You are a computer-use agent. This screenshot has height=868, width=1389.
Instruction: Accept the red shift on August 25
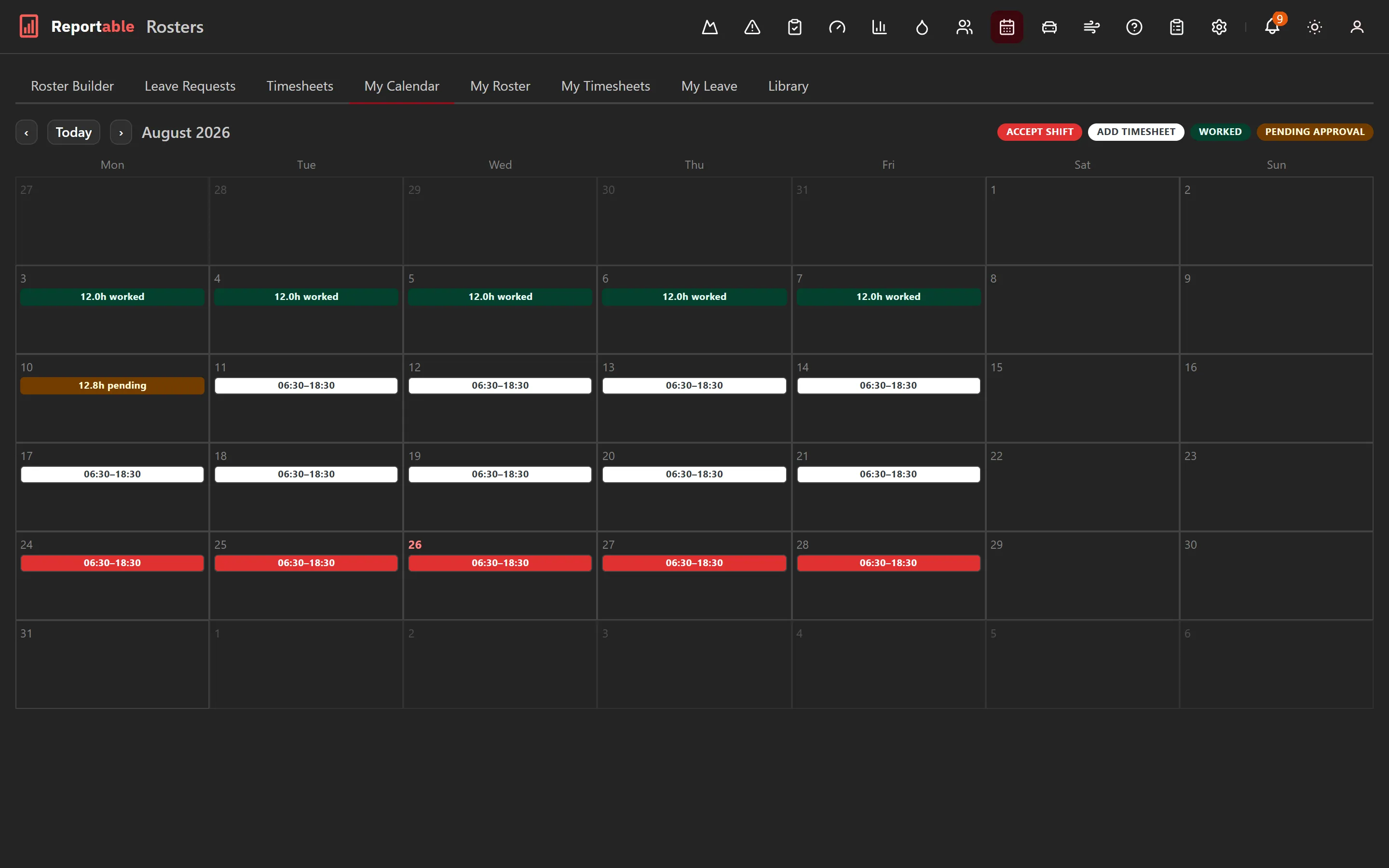click(307, 563)
